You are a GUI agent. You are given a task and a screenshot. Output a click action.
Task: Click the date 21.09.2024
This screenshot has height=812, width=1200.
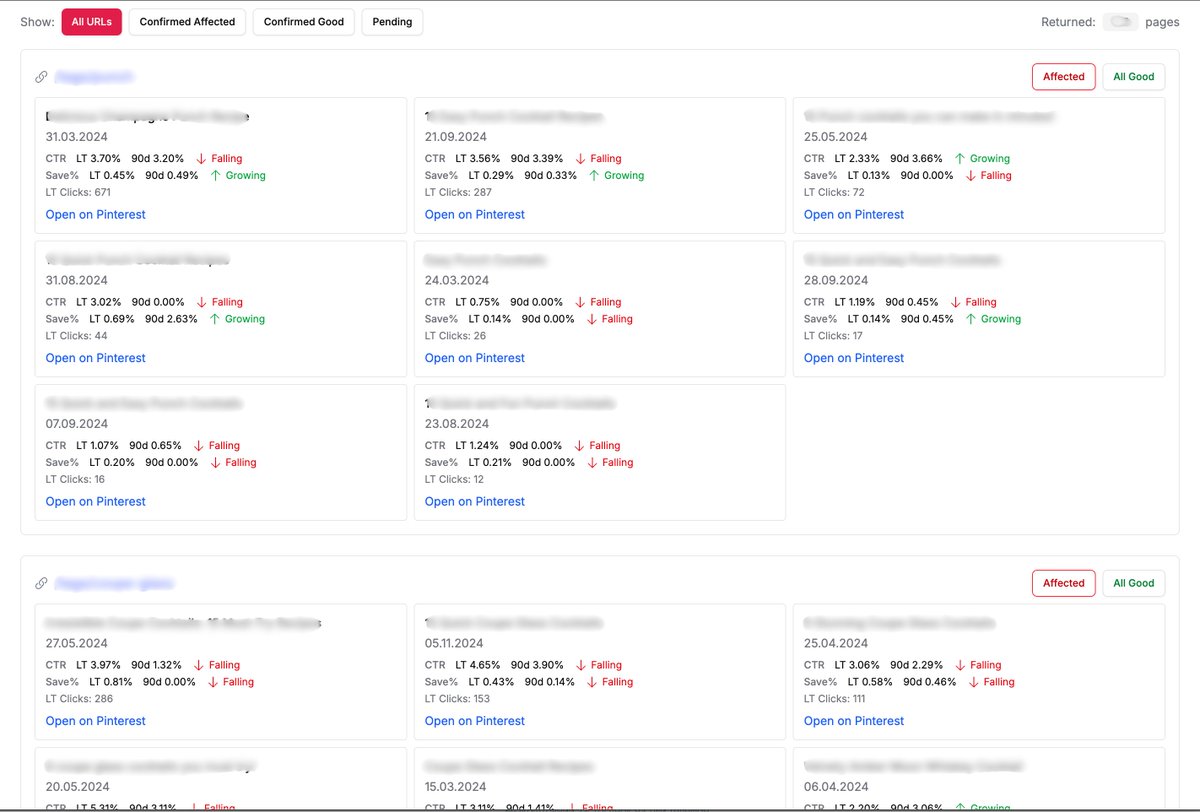pos(456,137)
